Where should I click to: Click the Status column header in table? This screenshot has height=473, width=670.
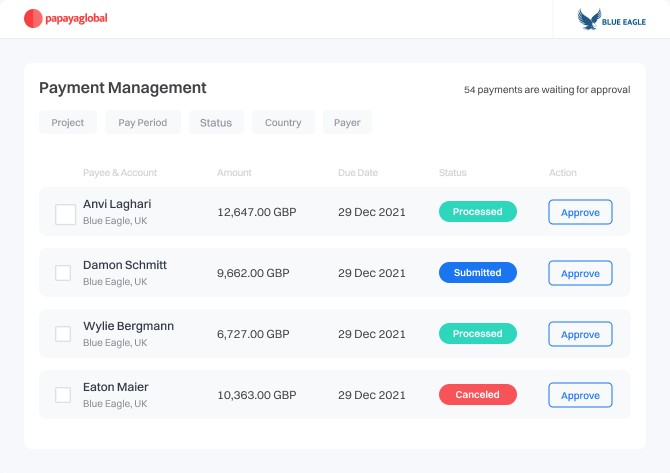(x=453, y=173)
